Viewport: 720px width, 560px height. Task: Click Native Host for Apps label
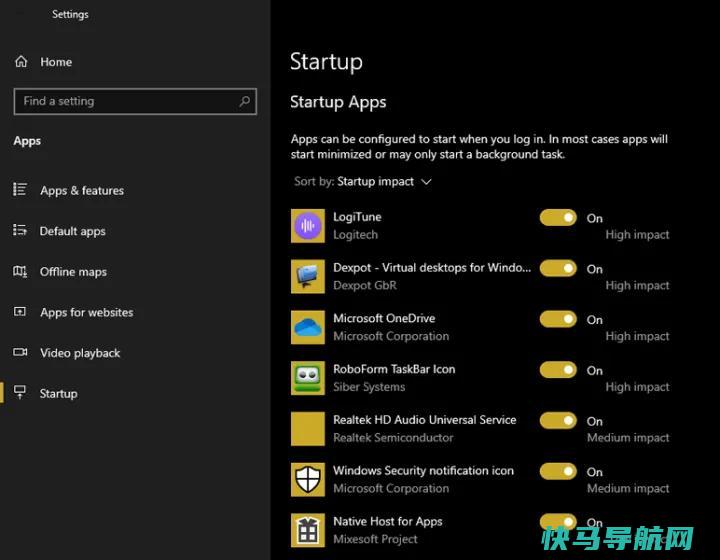point(388,521)
